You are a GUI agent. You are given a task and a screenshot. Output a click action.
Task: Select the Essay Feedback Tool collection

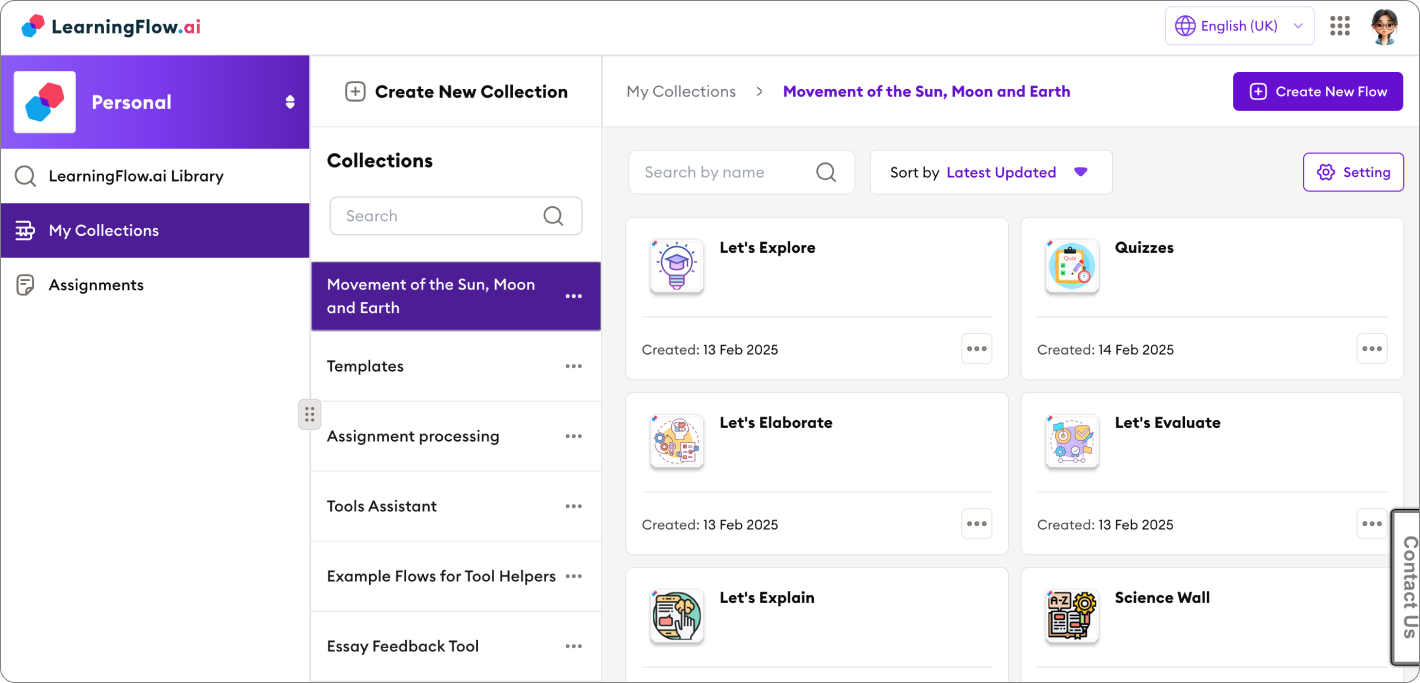click(x=456, y=646)
